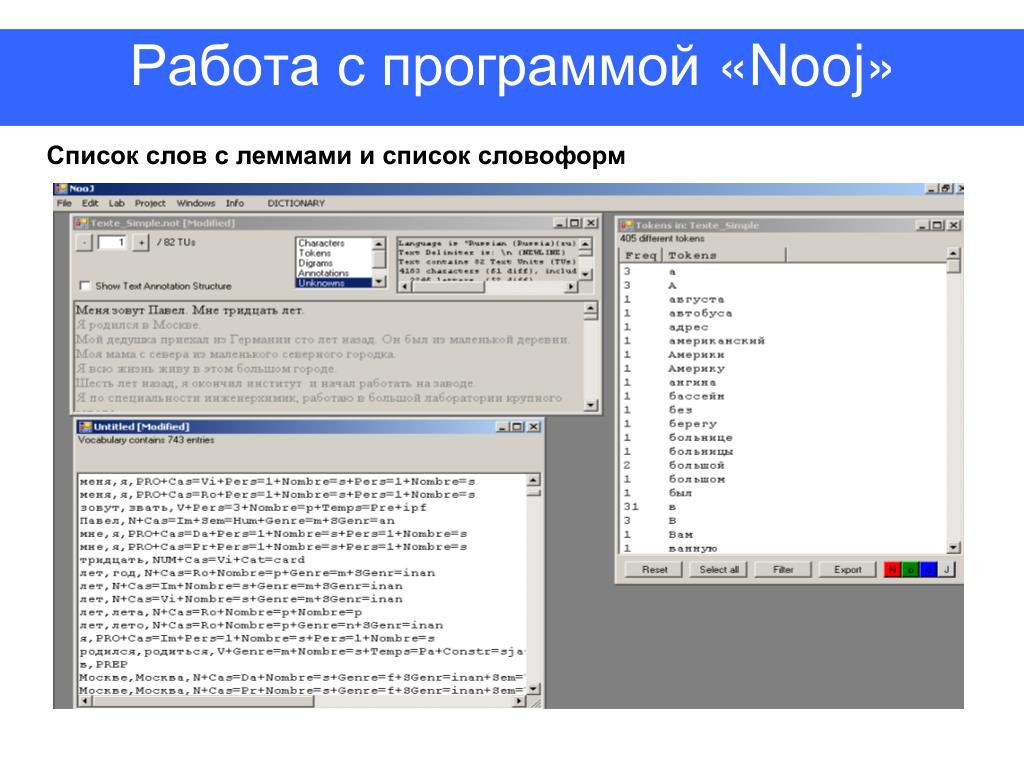Maximize the Untitled vocabulary window
This screenshot has width=1024, height=768.
[x=517, y=426]
